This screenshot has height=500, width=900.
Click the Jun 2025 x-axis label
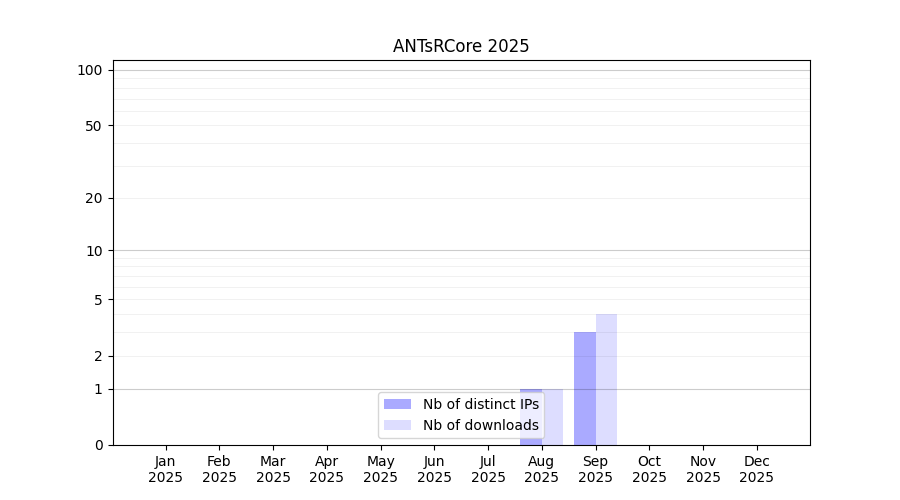pyautogui.click(x=435, y=469)
